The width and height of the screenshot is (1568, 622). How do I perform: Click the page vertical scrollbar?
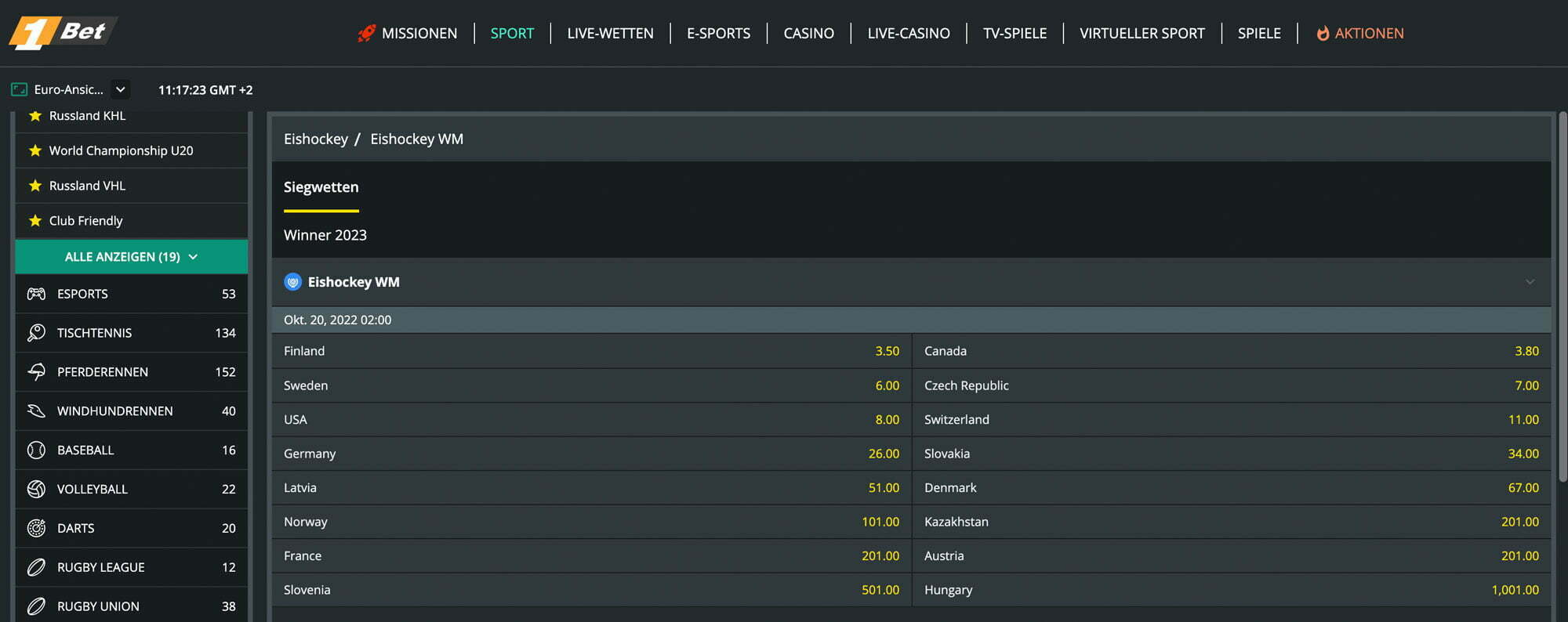click(1563, 297)
